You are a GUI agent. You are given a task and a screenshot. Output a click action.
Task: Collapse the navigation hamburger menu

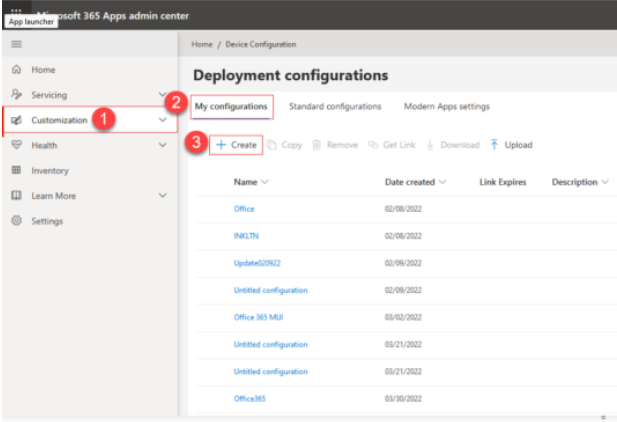[16, 44]
